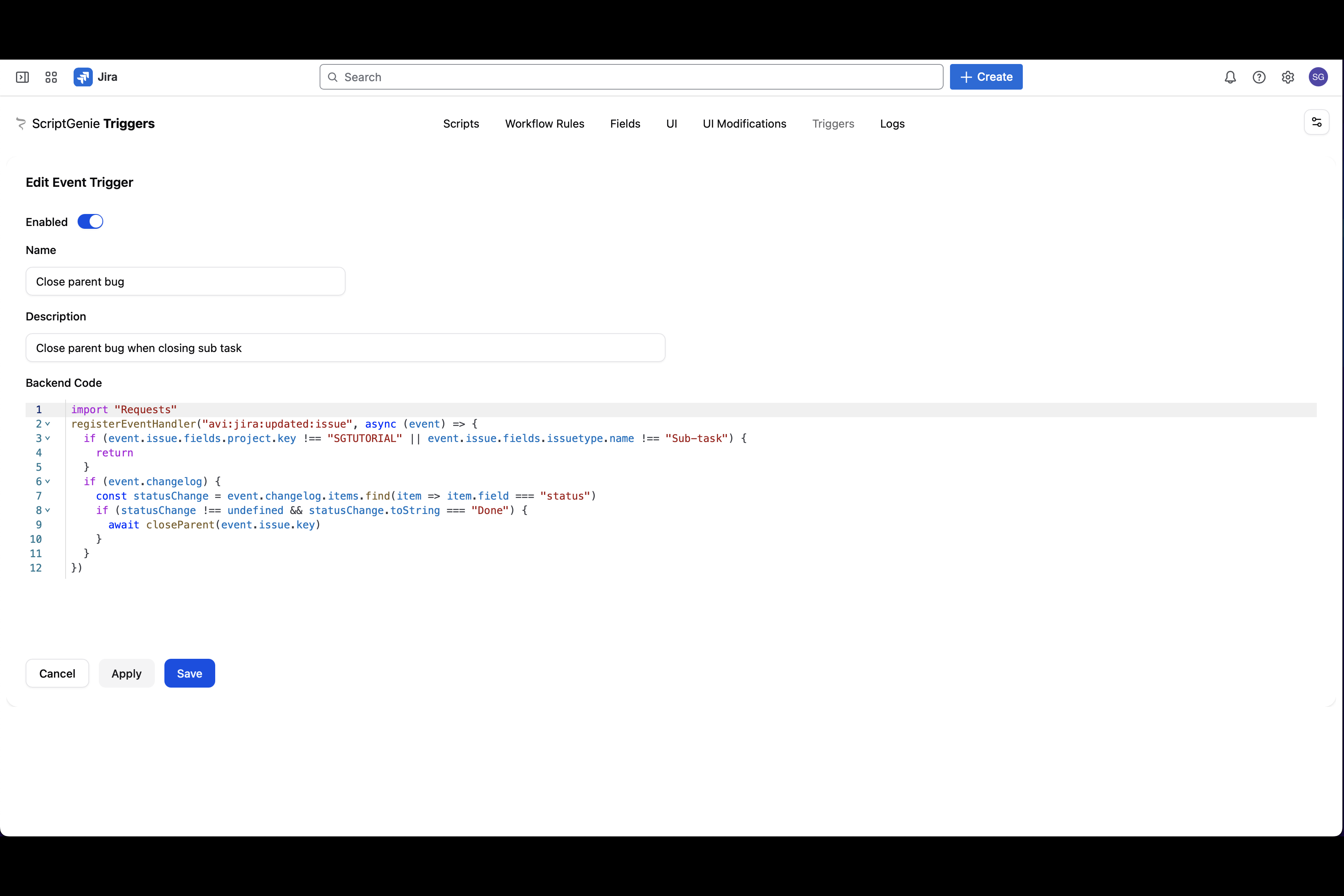This screenshot has height=896, width=1344.
Task: Open the app switcher grid icon
Action: tap(51, 77)
